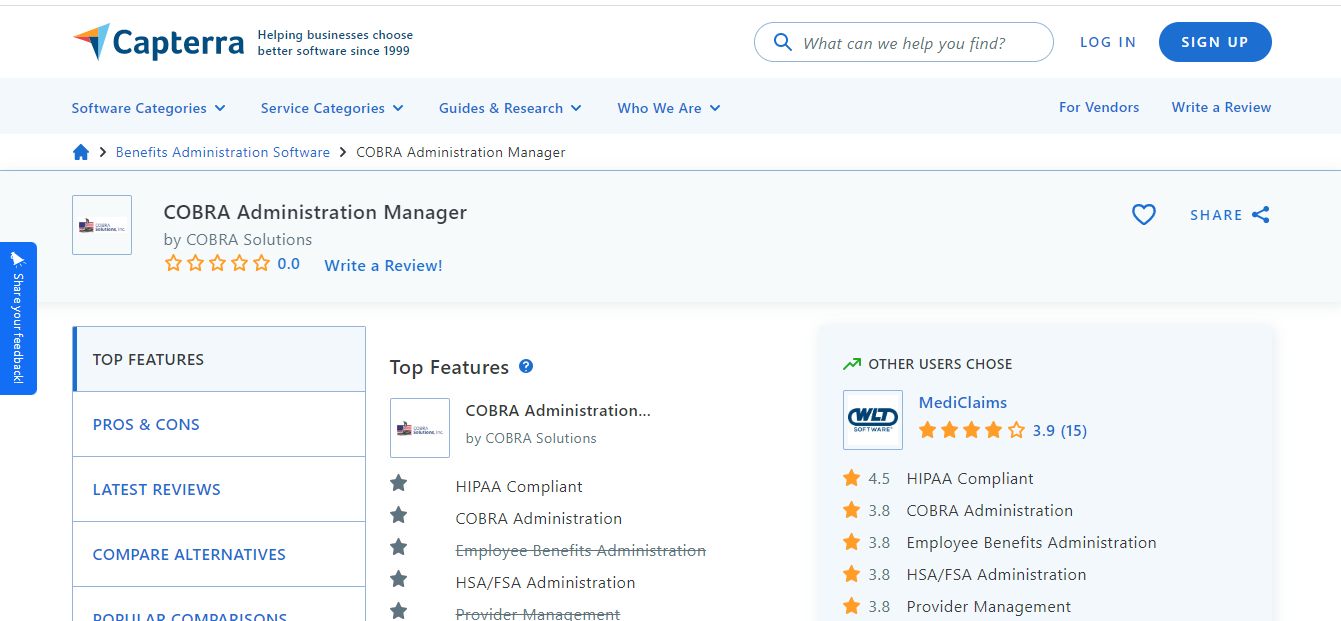Click COBRA Solutions logo in product header
1341x621 pixels.
pyautogui.click(x=102, y=225)
